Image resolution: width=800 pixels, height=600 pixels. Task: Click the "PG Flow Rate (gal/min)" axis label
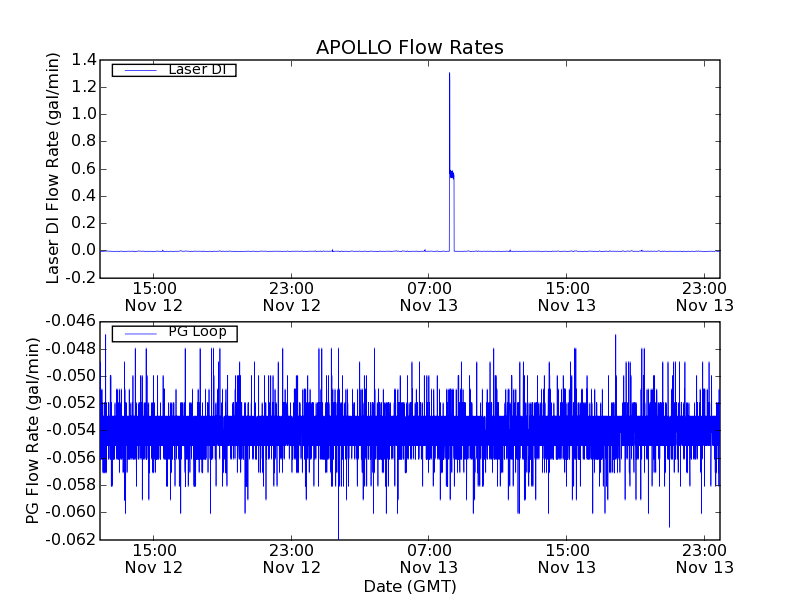pos(33,430)
